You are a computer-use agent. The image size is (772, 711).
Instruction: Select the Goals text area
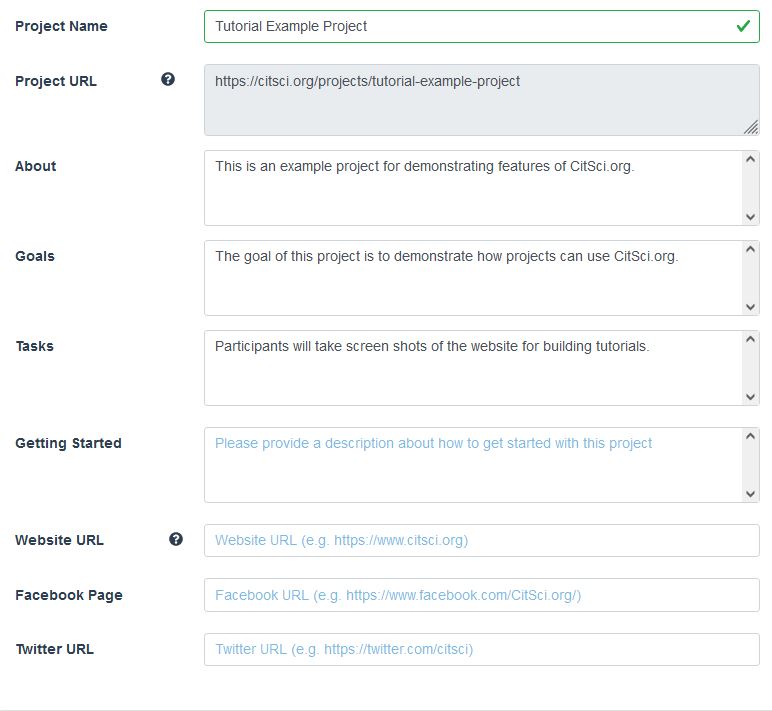470,277
